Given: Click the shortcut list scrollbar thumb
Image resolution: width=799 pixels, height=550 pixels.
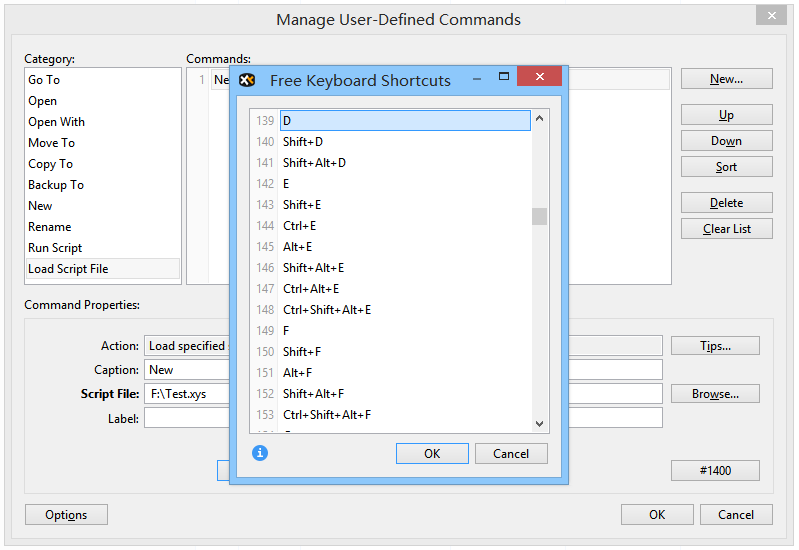Looking at the screenshot, I should 540,216.
